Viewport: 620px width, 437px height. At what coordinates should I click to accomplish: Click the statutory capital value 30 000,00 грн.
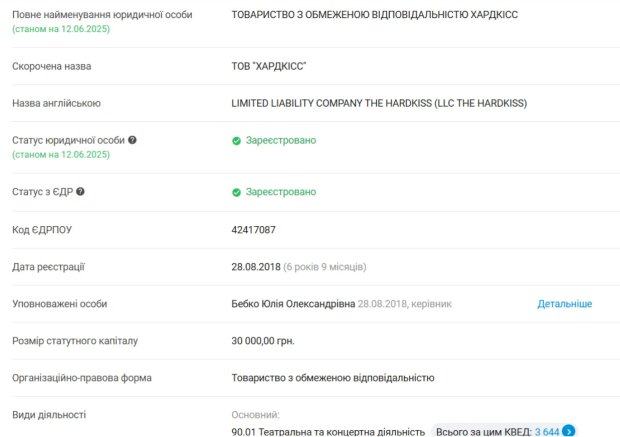point(262,340)
